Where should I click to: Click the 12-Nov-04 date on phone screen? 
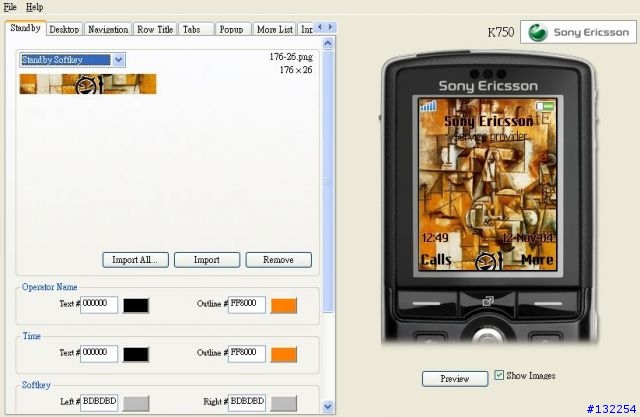(x=528, y=237)
